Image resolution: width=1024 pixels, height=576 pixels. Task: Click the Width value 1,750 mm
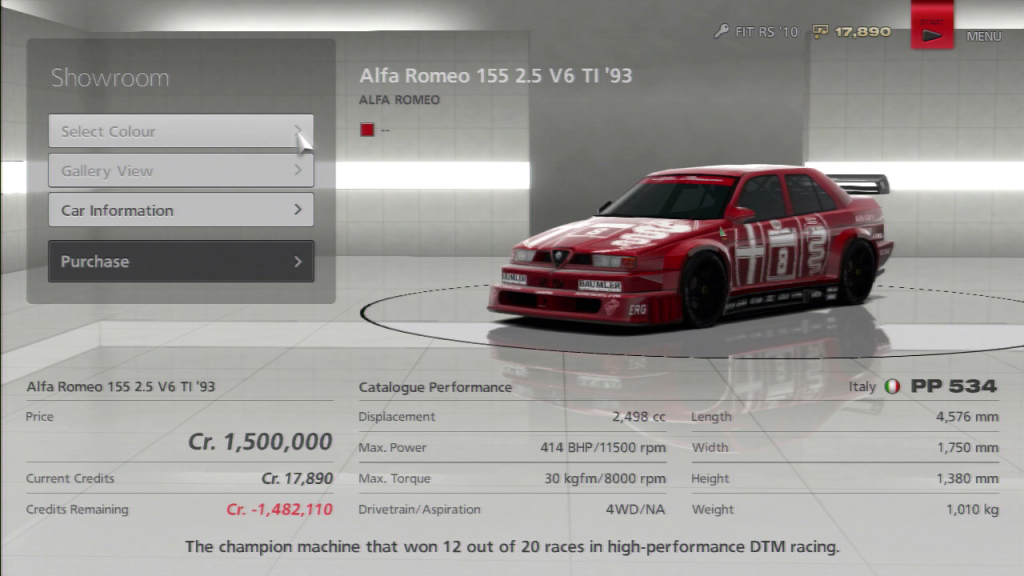point(968,447)
